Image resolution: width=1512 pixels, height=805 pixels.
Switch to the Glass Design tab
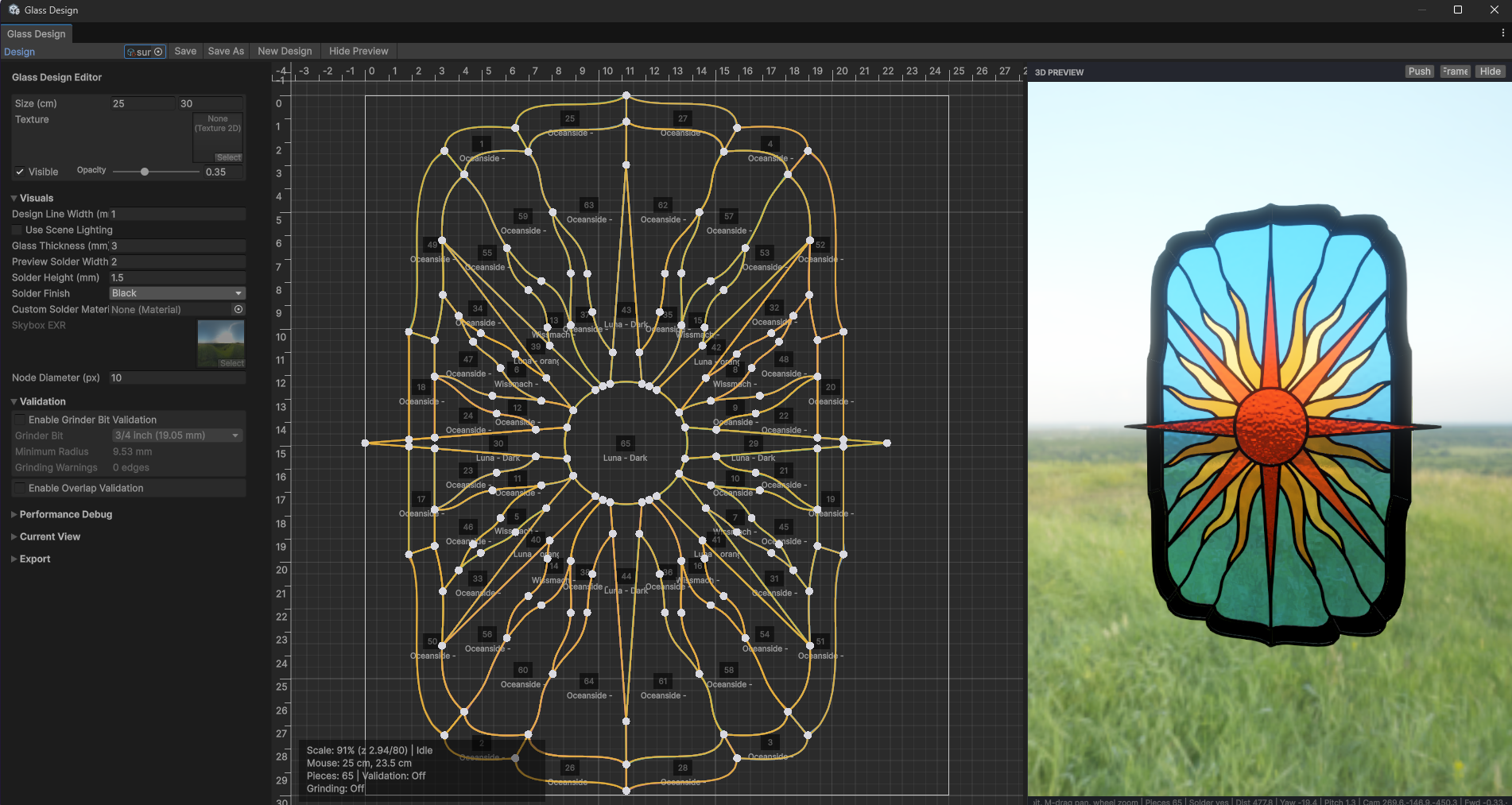(37, 34)
